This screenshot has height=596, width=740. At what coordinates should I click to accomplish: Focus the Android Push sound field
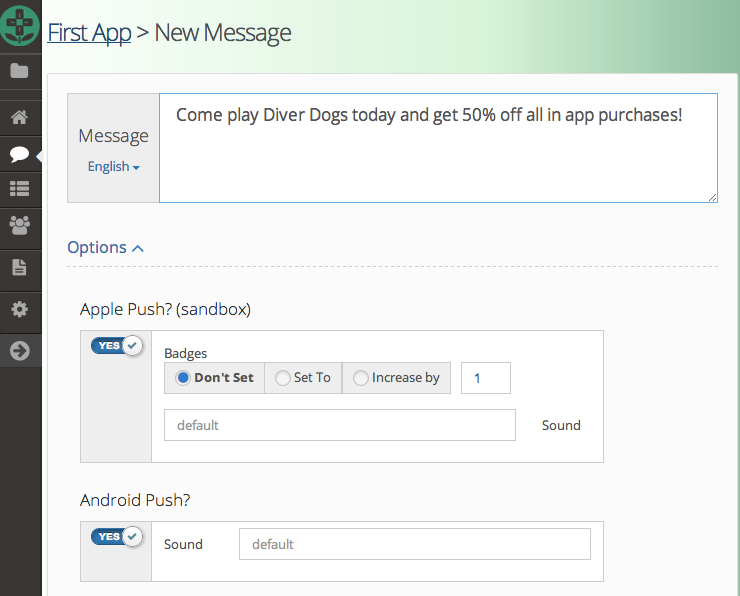pos(415,544)
